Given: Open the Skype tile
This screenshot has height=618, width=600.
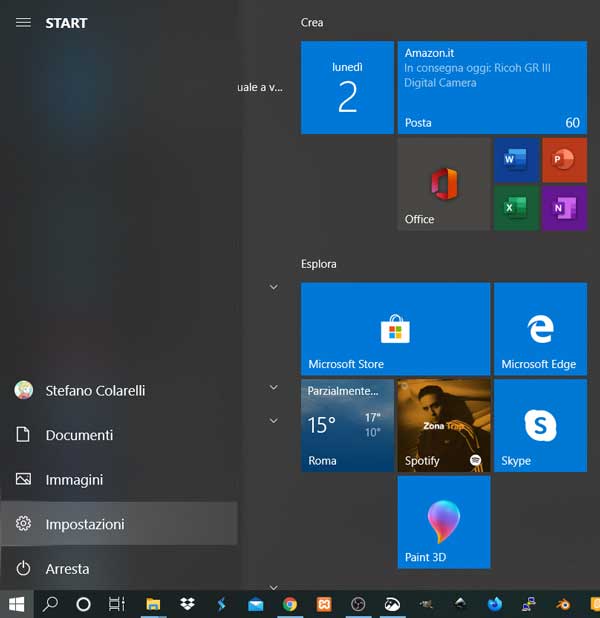Looking at the screenshot, I should point(540,425).
